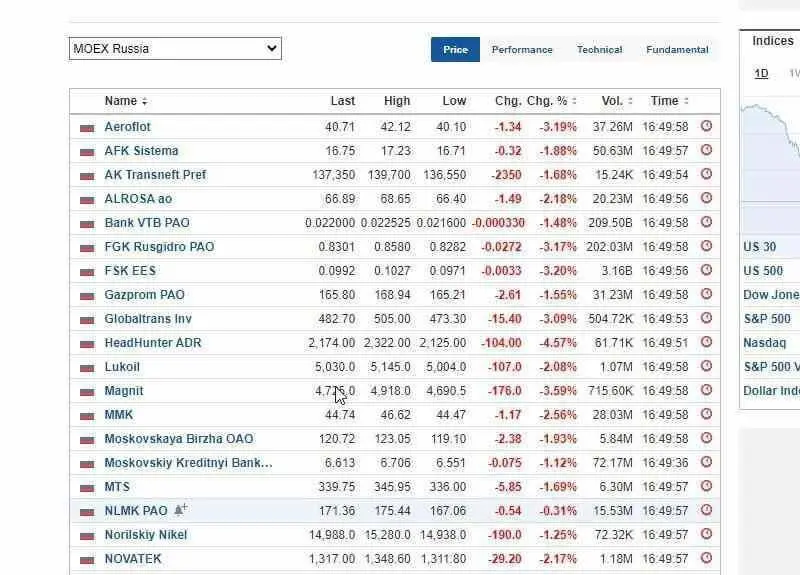
Task: Click the flag icon beside Gazprom PAO
Action: (87, 295)
